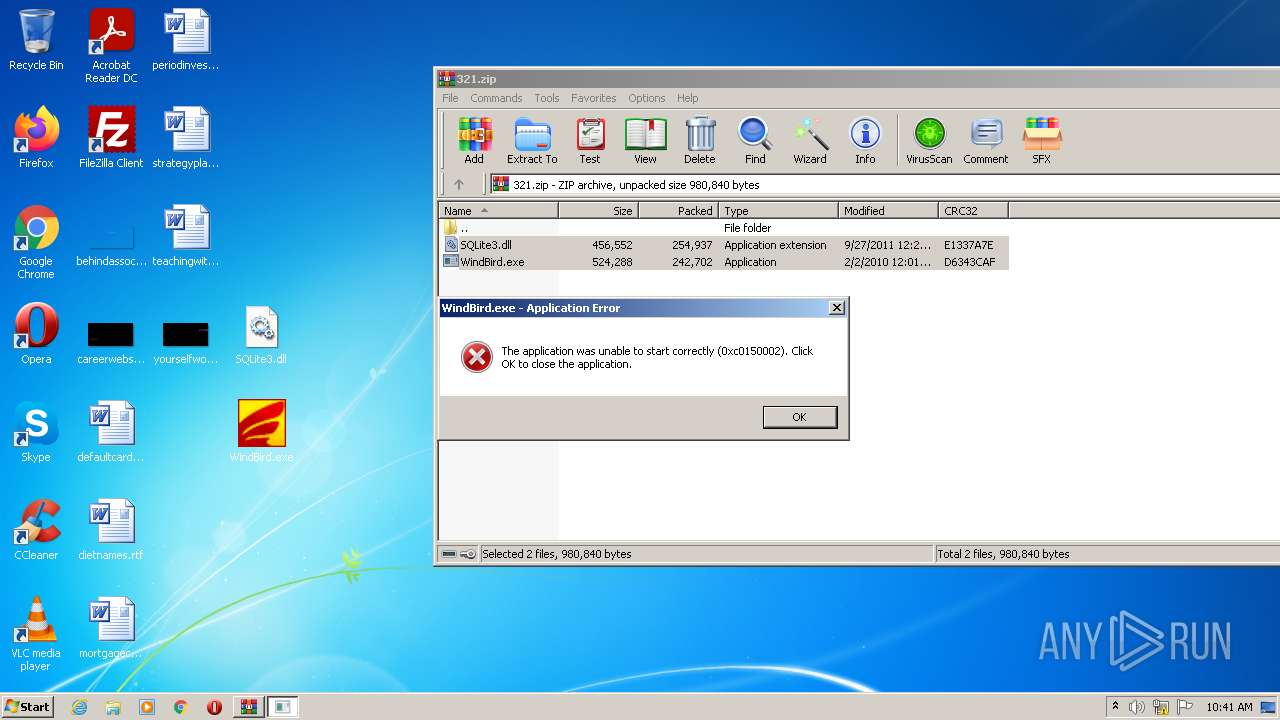Viewport: 1280px width, 720px height.
Task: Open the File menu in WinRAR
Action: [x=450, y=98]
